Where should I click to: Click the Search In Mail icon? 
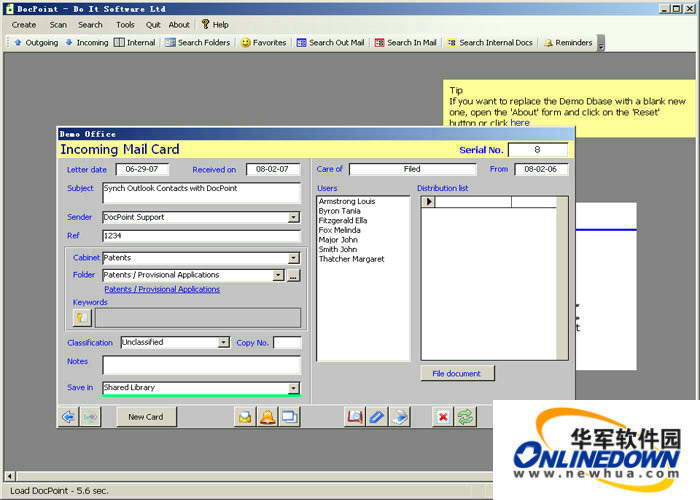379,42
